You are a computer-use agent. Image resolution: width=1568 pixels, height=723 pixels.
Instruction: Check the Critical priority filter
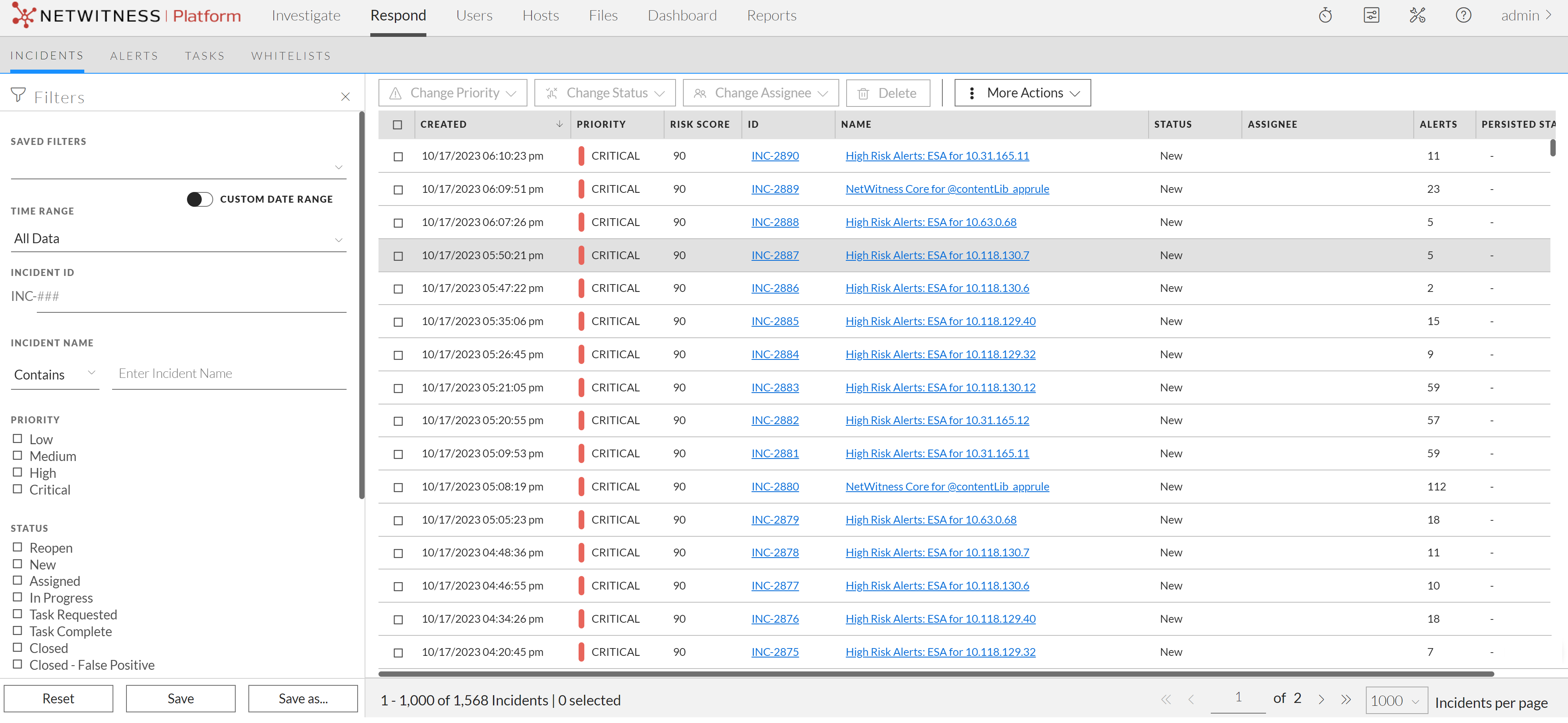(18, 489)
